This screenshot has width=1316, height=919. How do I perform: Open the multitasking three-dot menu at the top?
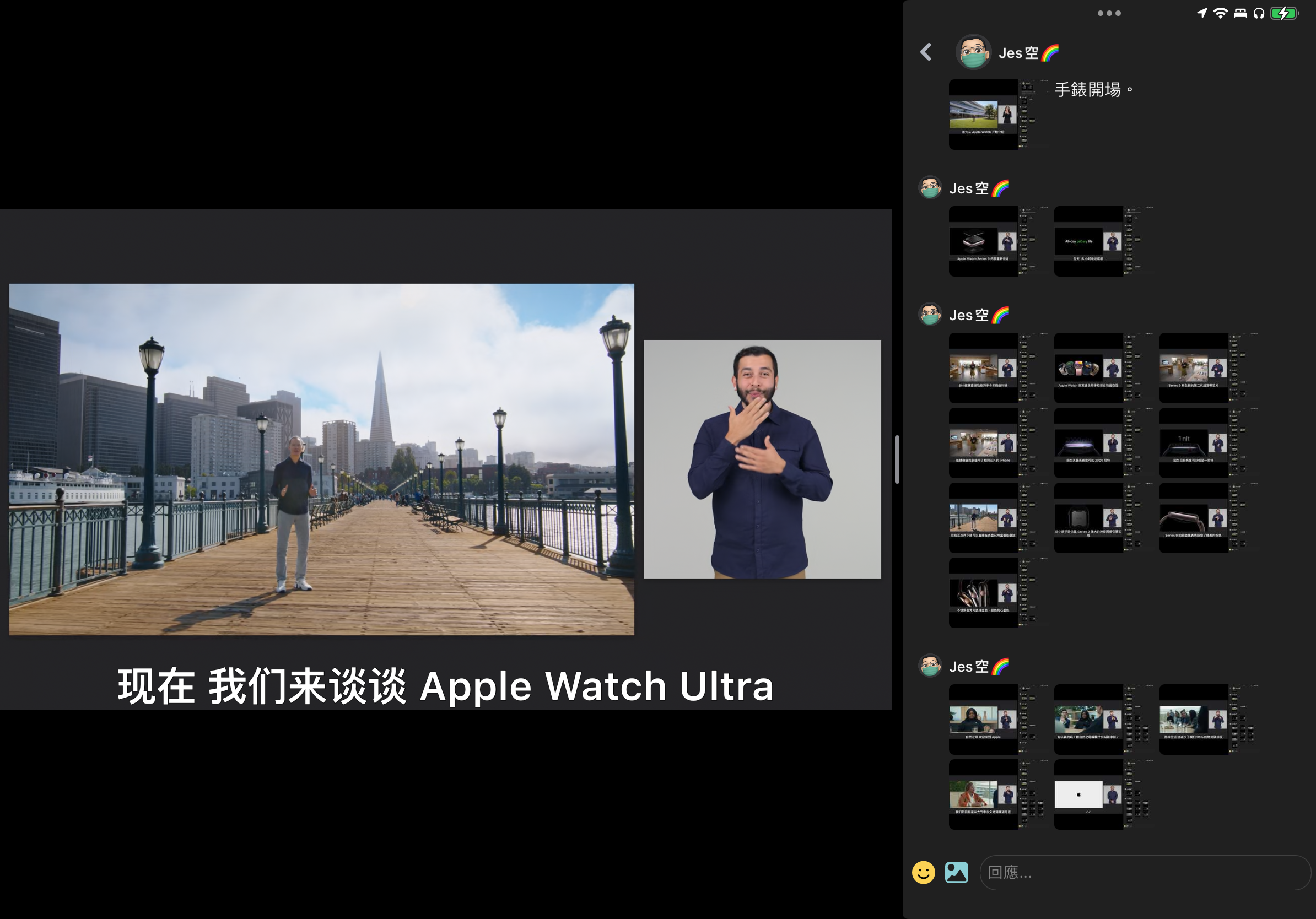[x=1109, y=13]
